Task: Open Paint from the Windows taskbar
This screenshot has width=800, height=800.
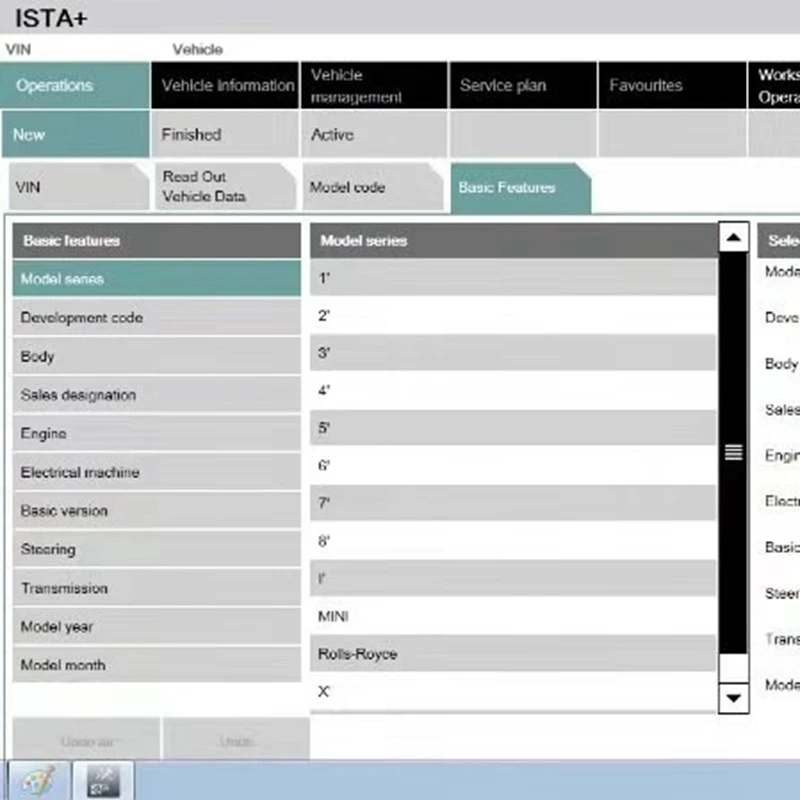Action: tap(39, 781)
